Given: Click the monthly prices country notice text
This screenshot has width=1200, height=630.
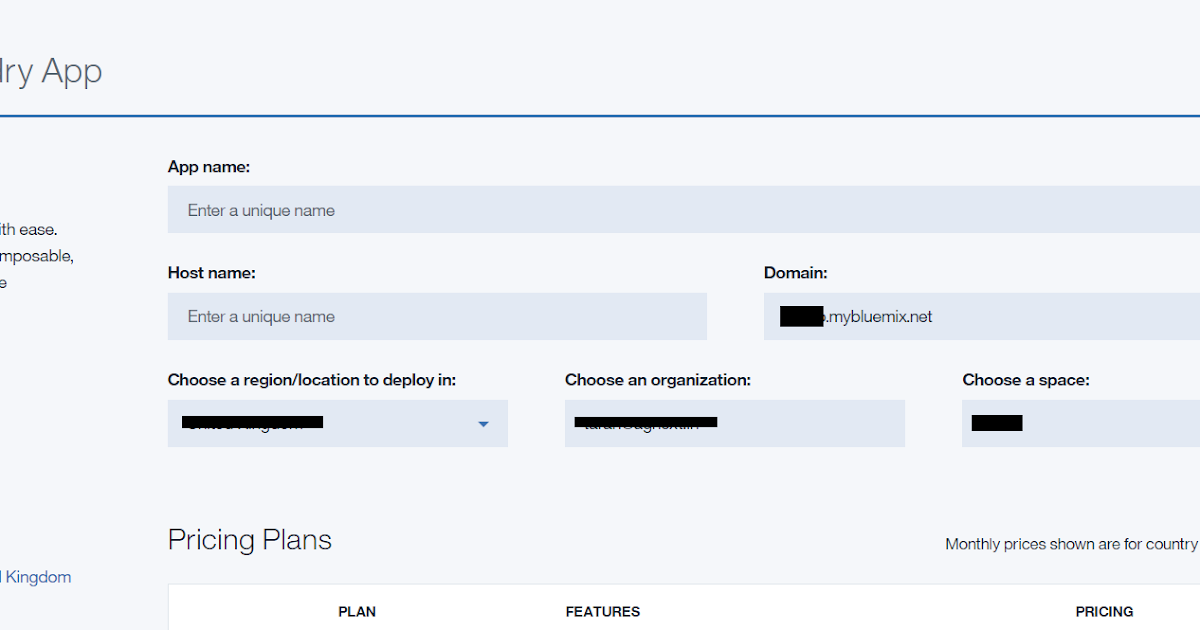Looking at the screenshot, I should [1072, 544].
